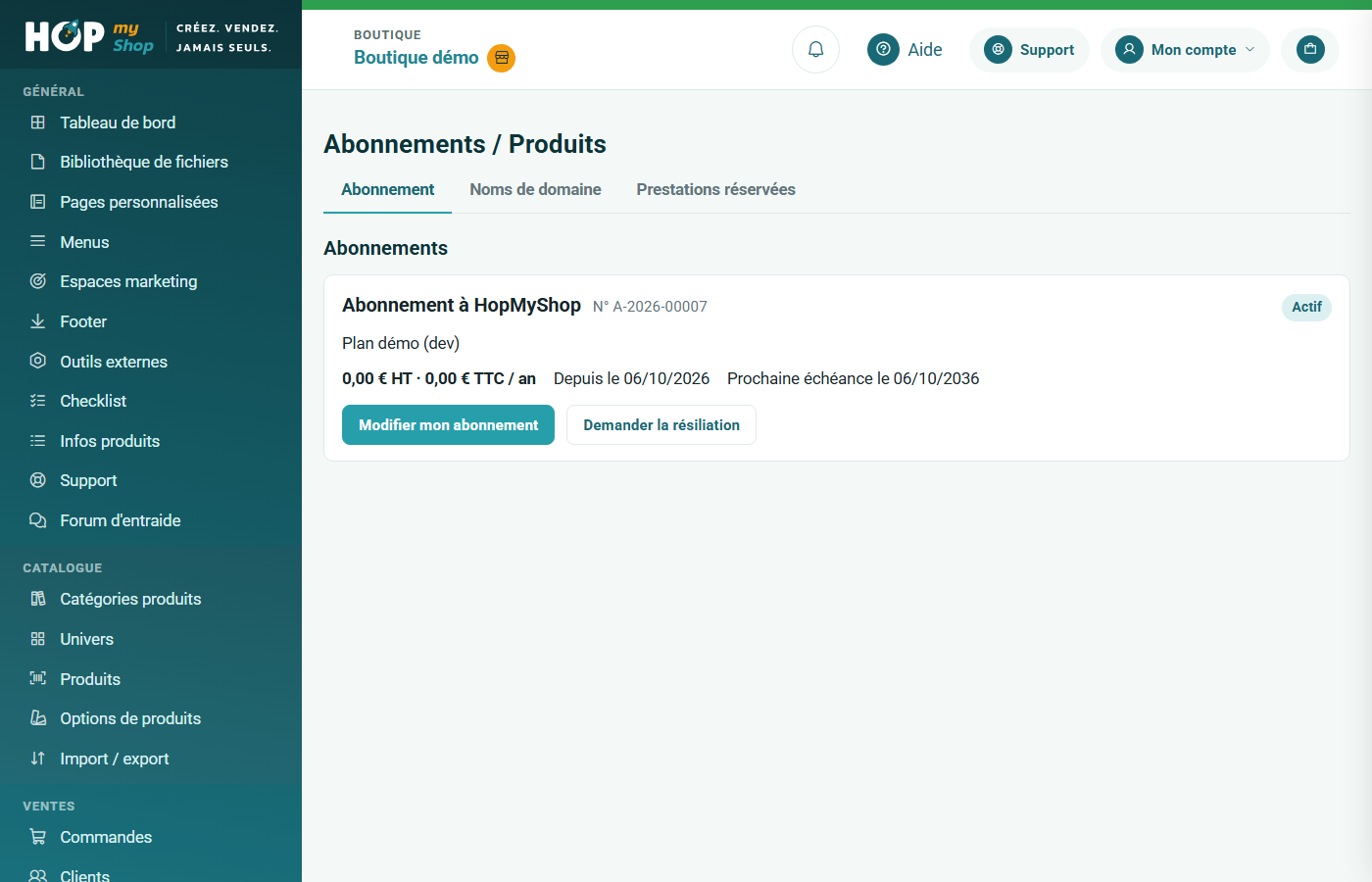Switch to the Noms de domaine tab
This screenshot has width=1372, height=882.
click(535, 189)
